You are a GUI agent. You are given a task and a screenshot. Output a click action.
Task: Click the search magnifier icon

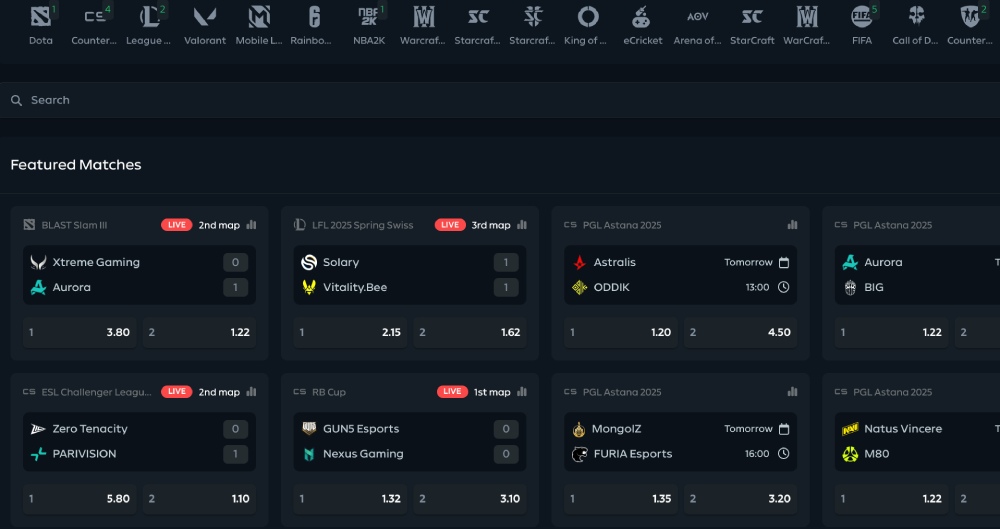point(17,100)
